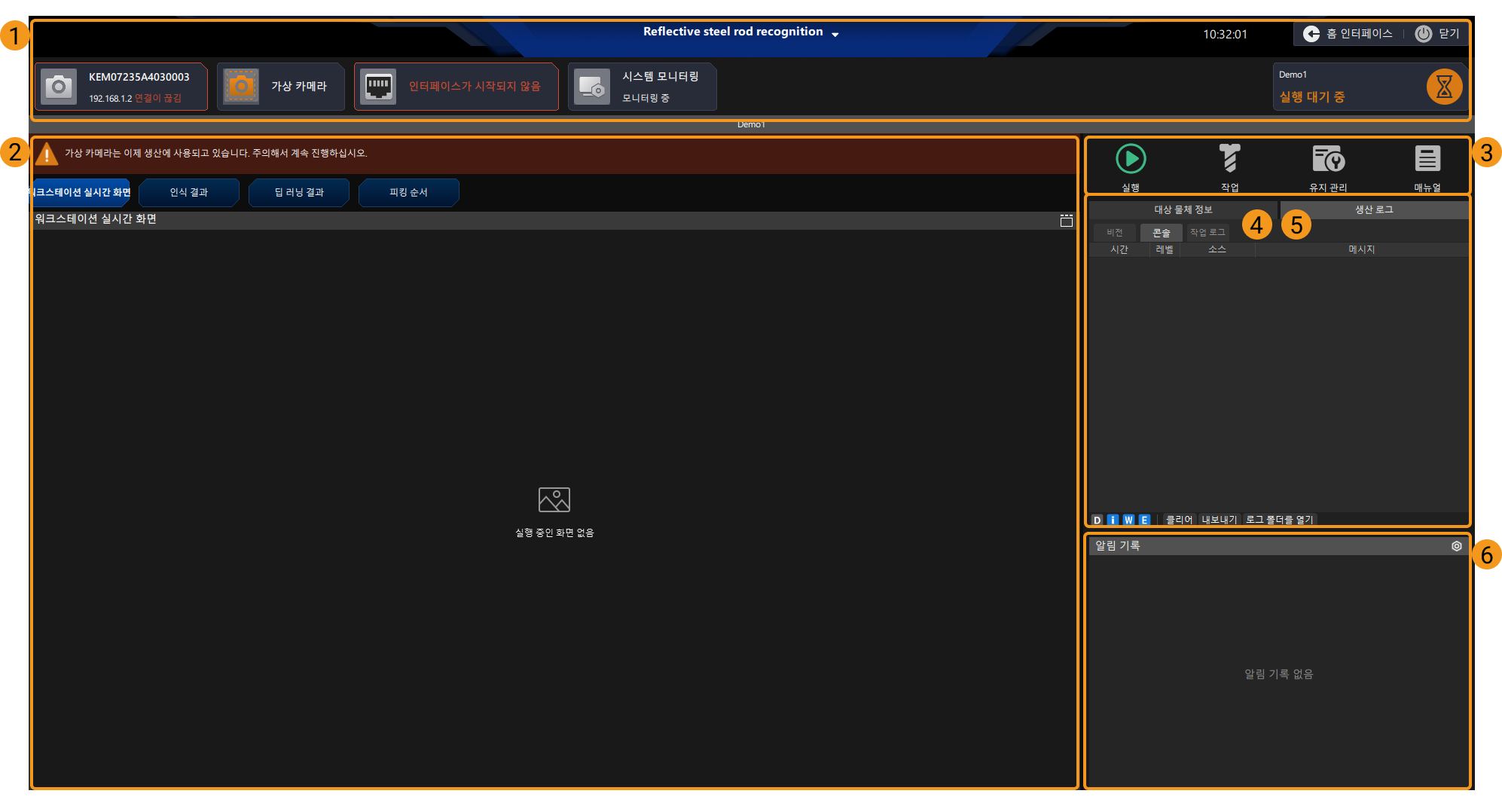The height and width of the screenshot is (812, 1502).
Task: Click the 레벨 column header
Action: point(1165,250)
